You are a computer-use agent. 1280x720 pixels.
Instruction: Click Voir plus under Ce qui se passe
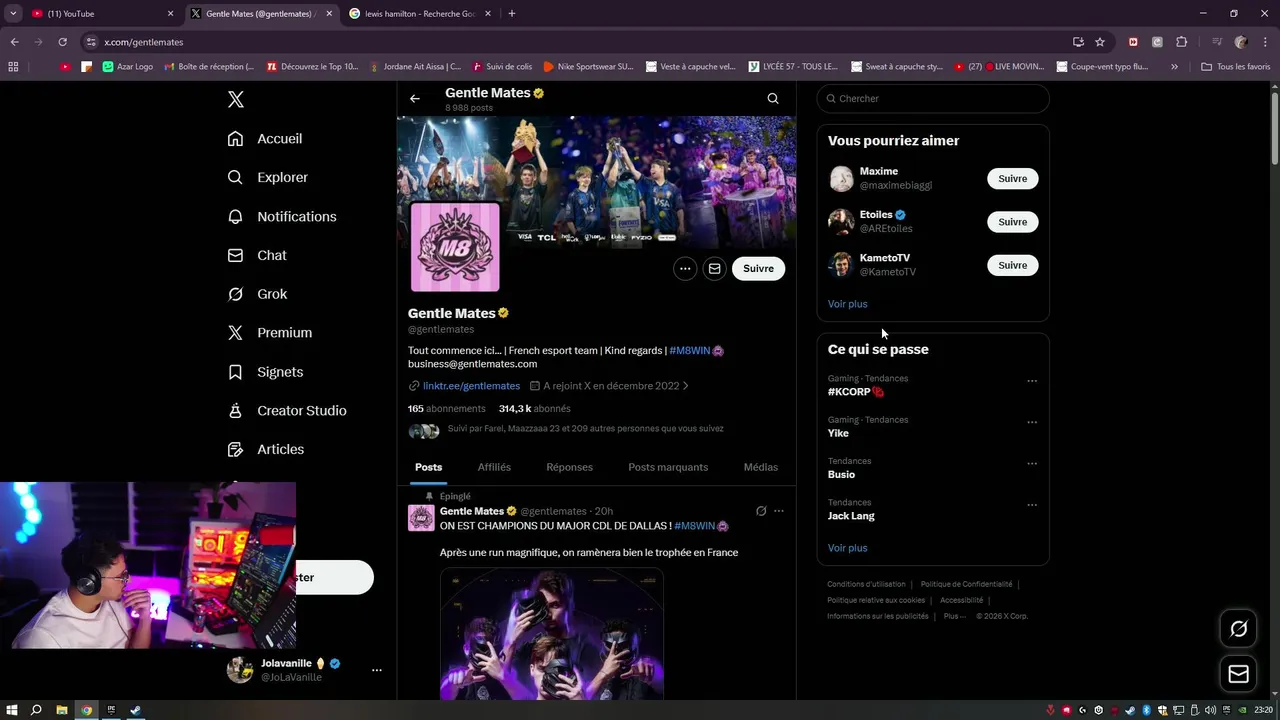tap(848, 548)
